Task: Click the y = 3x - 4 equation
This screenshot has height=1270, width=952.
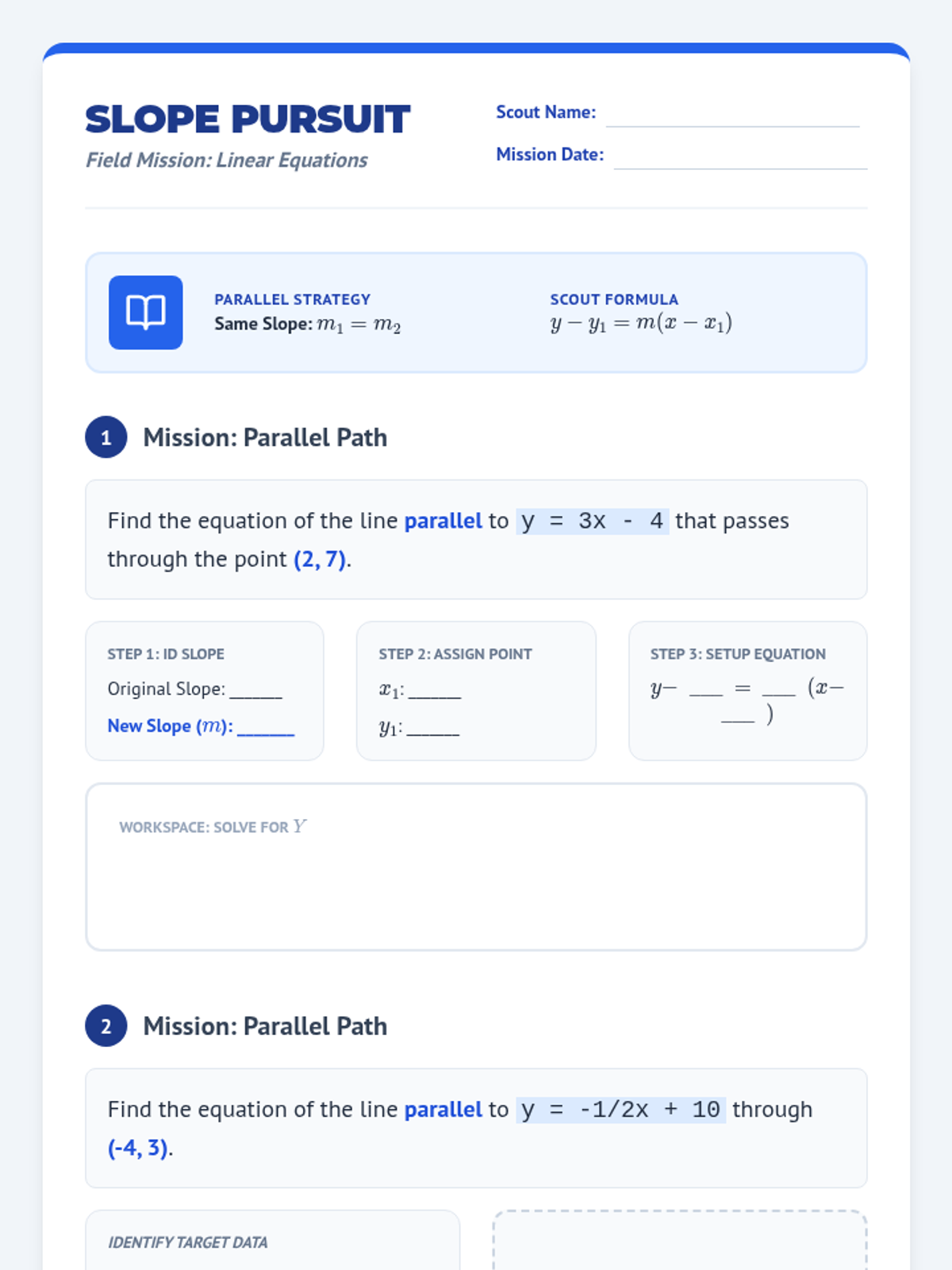Action: (x=593, y=521)
